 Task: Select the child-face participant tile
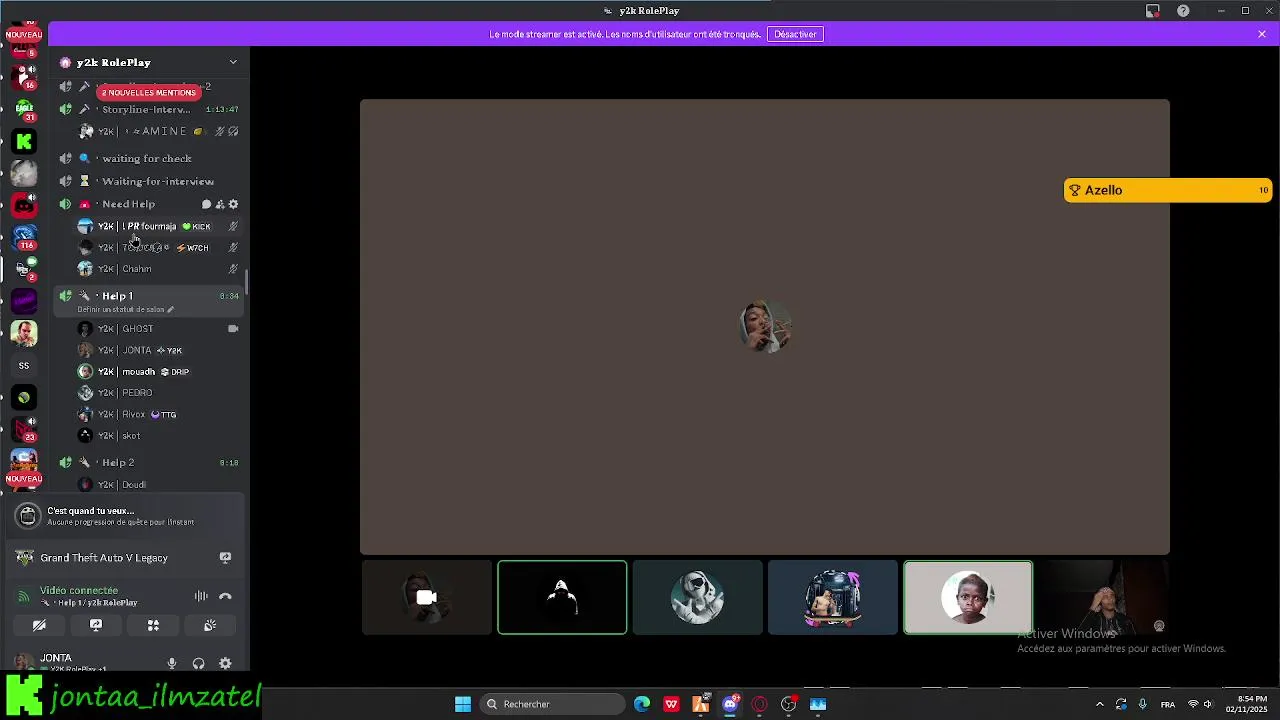(x=968, y=597)
